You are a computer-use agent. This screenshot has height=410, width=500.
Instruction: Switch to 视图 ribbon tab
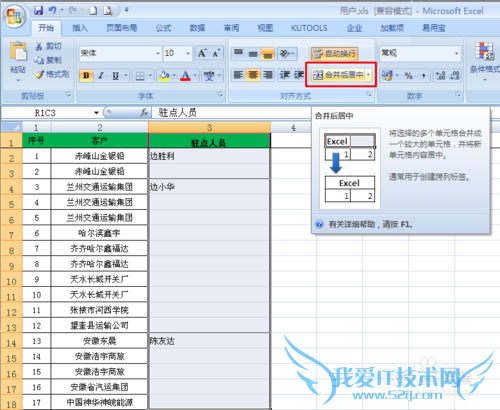pyautogui.click(x=265, y=28)
